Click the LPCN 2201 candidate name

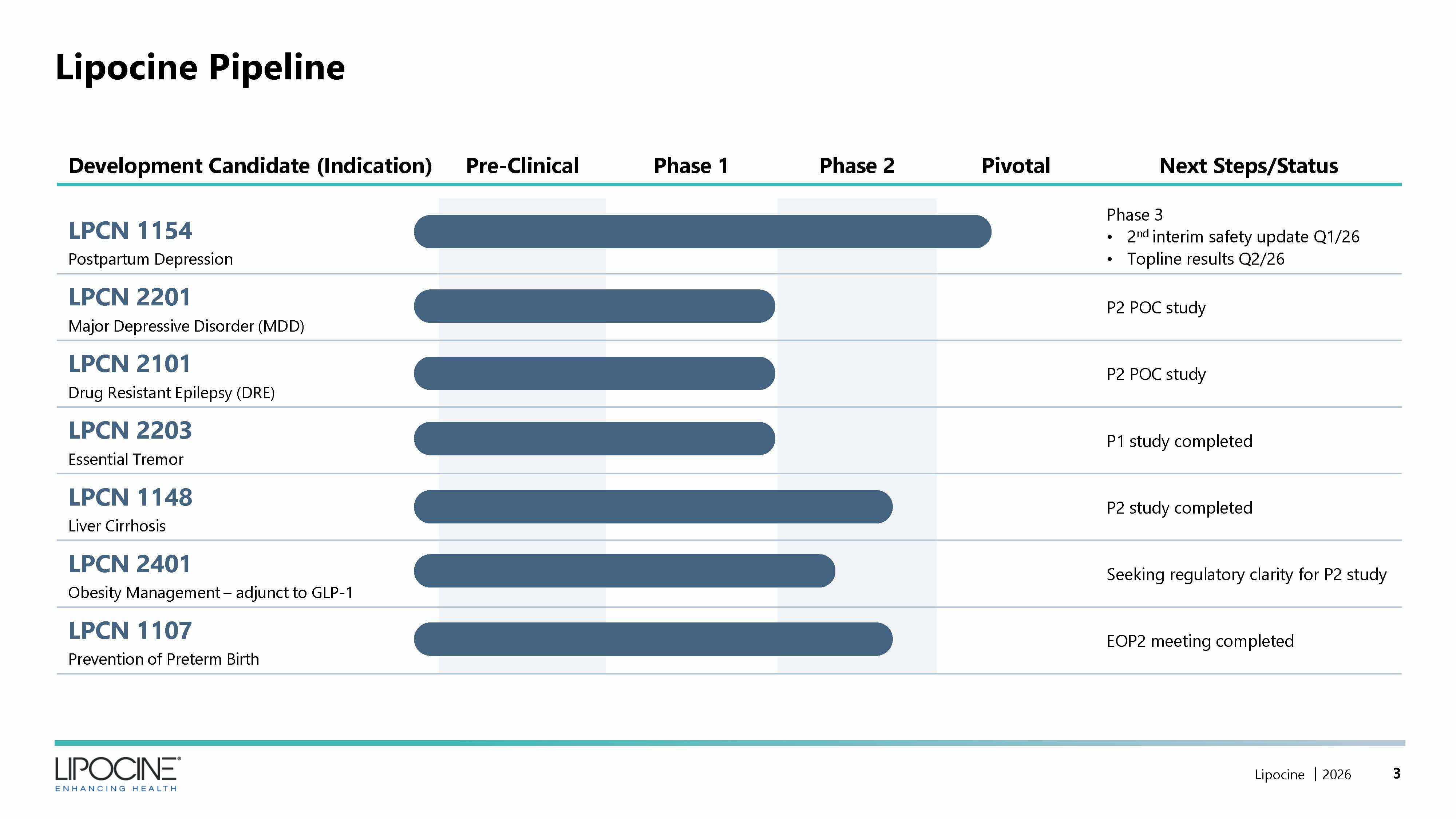130,297
